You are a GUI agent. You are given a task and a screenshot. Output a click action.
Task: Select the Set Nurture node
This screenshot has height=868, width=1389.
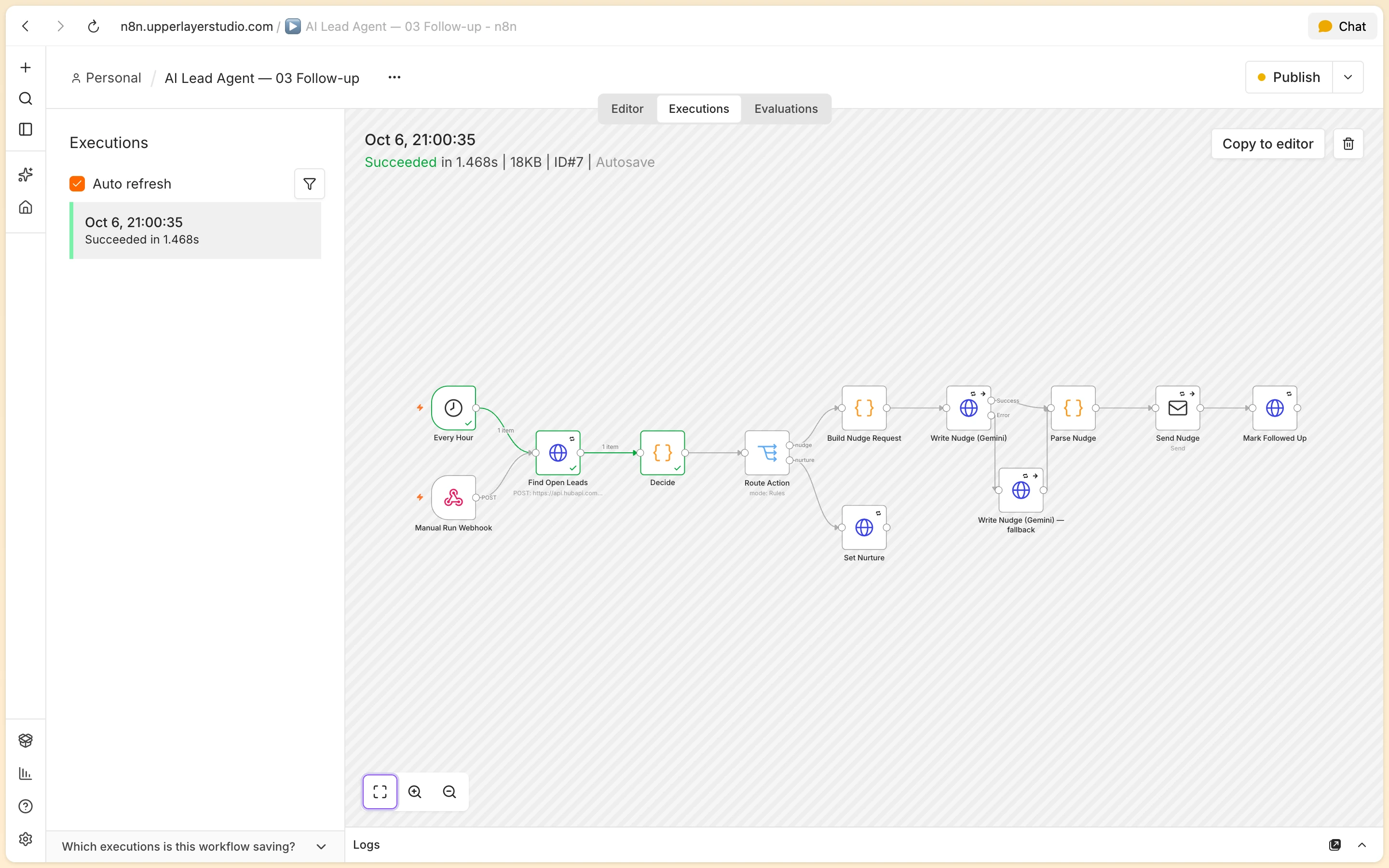(864, 528)
